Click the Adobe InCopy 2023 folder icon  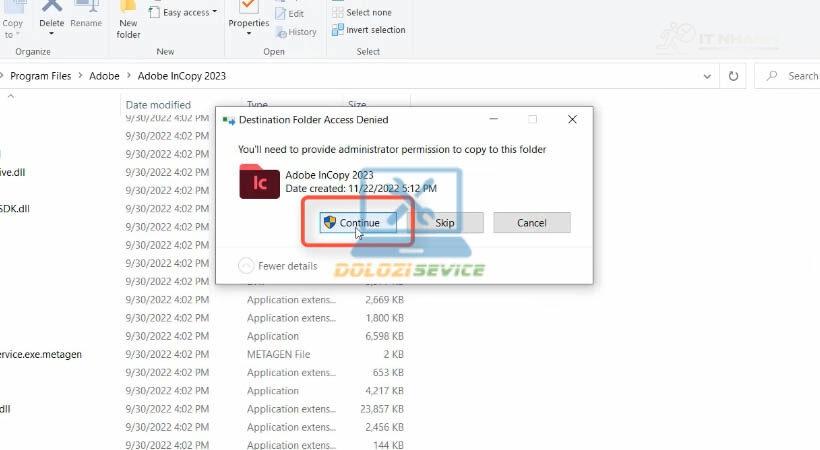[x=259, y=182]
